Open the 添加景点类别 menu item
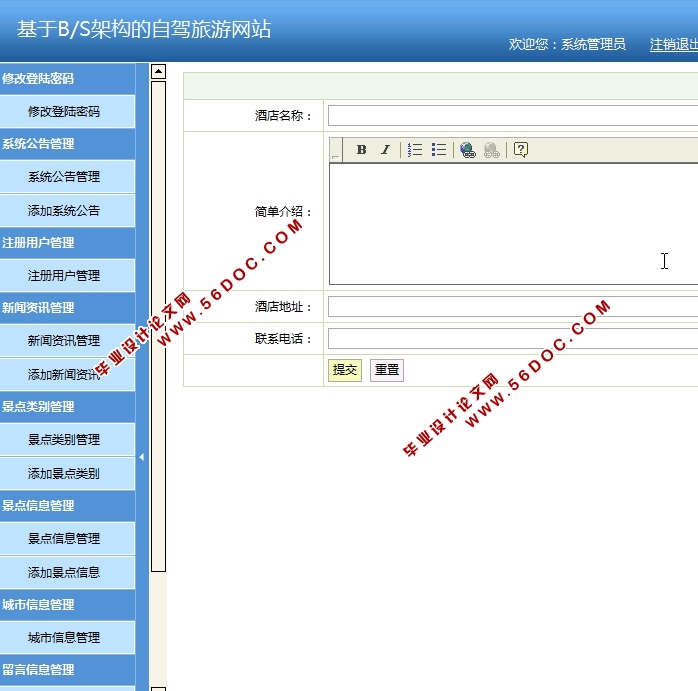Viewport: 698px width, 691px height. click(67, 473)
